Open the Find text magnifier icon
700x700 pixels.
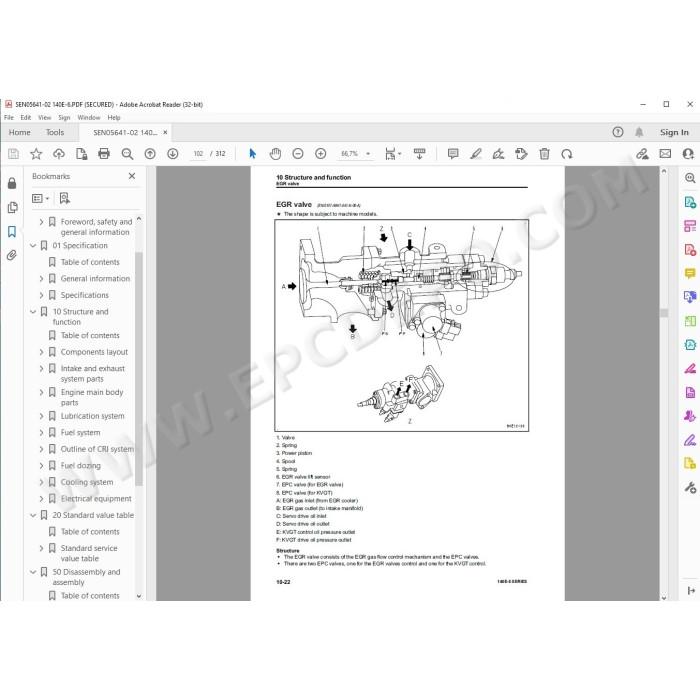[x=127, y=154]
